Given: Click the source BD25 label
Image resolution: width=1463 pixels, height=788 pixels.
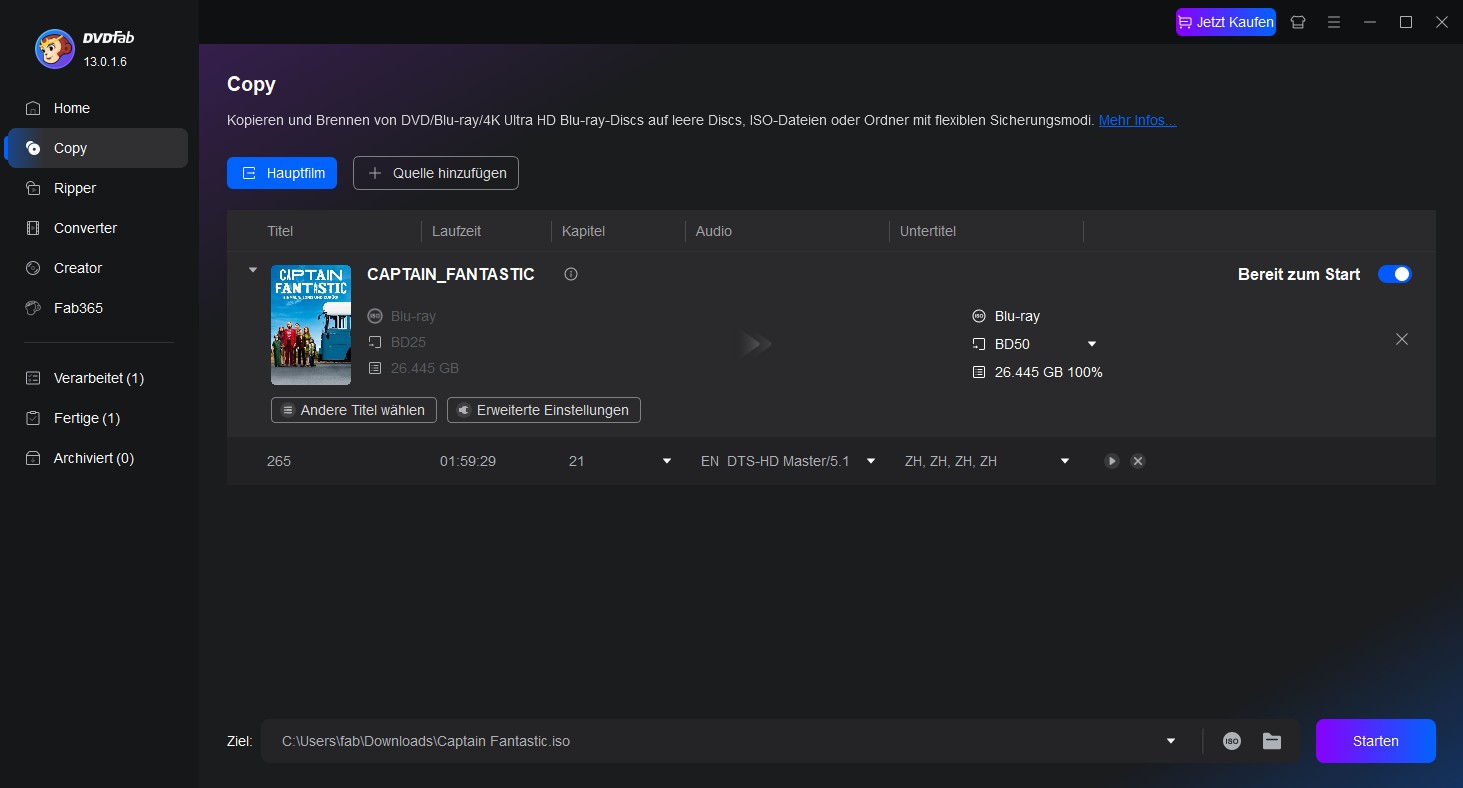Looking at the screenshot, I should point(408,342).
